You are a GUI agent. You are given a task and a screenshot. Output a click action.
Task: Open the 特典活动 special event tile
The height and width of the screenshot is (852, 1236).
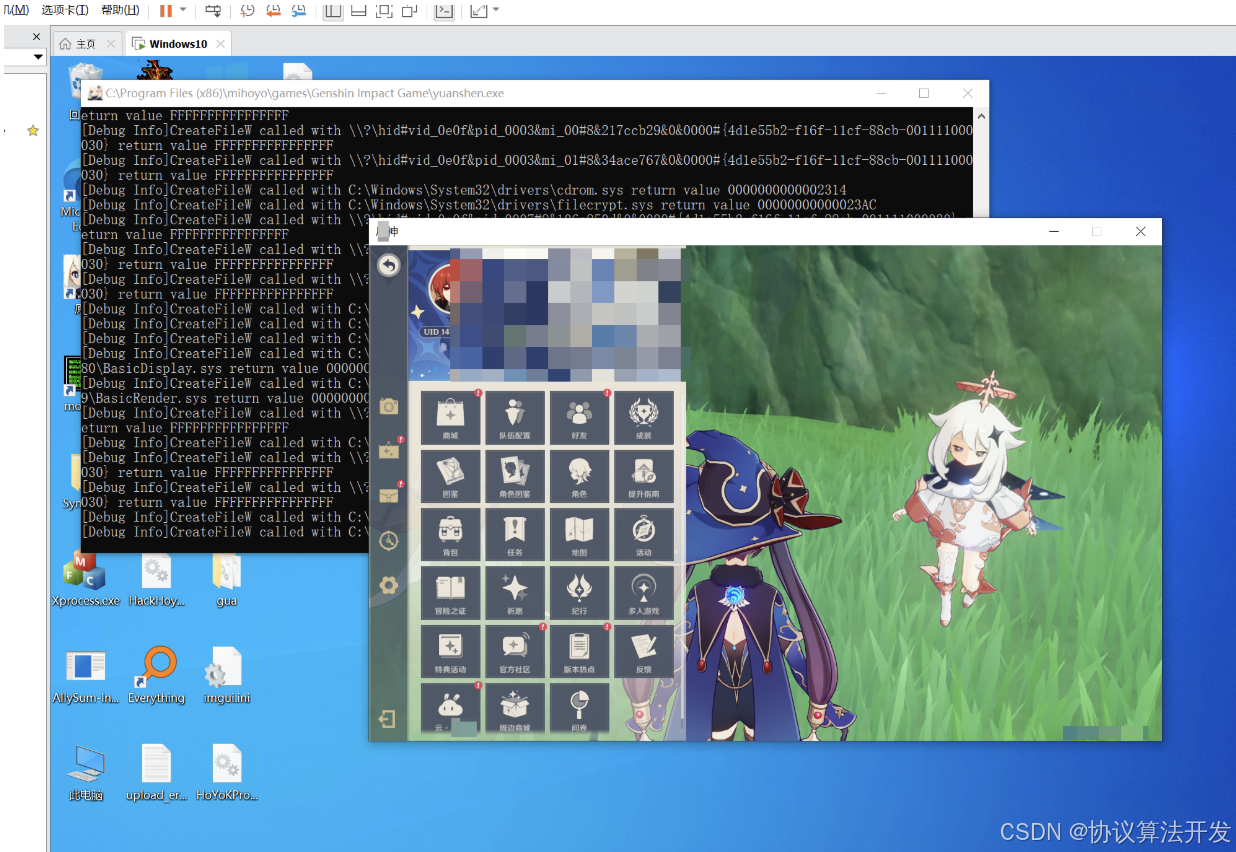[450, 650]
